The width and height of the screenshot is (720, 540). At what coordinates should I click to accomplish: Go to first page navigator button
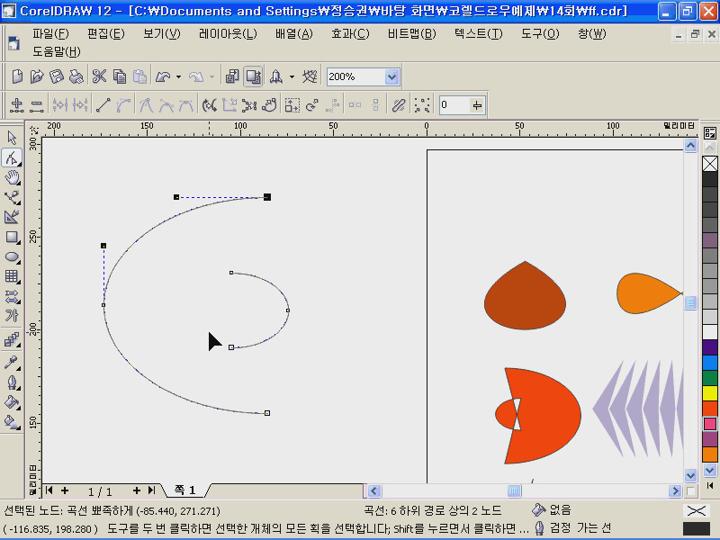(49, 490)
